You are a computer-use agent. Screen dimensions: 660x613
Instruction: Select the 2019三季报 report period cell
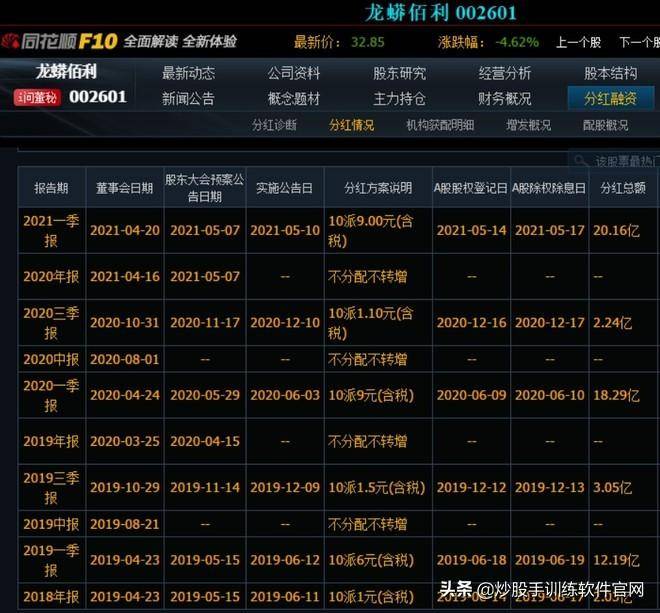(51, 488)
